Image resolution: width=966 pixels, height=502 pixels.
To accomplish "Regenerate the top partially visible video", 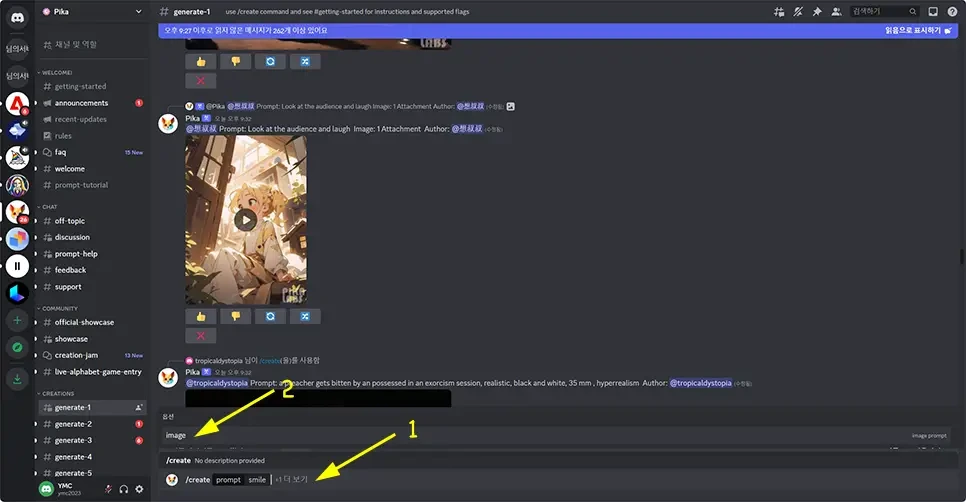I will pyautogui.click(x=270, y=62).
